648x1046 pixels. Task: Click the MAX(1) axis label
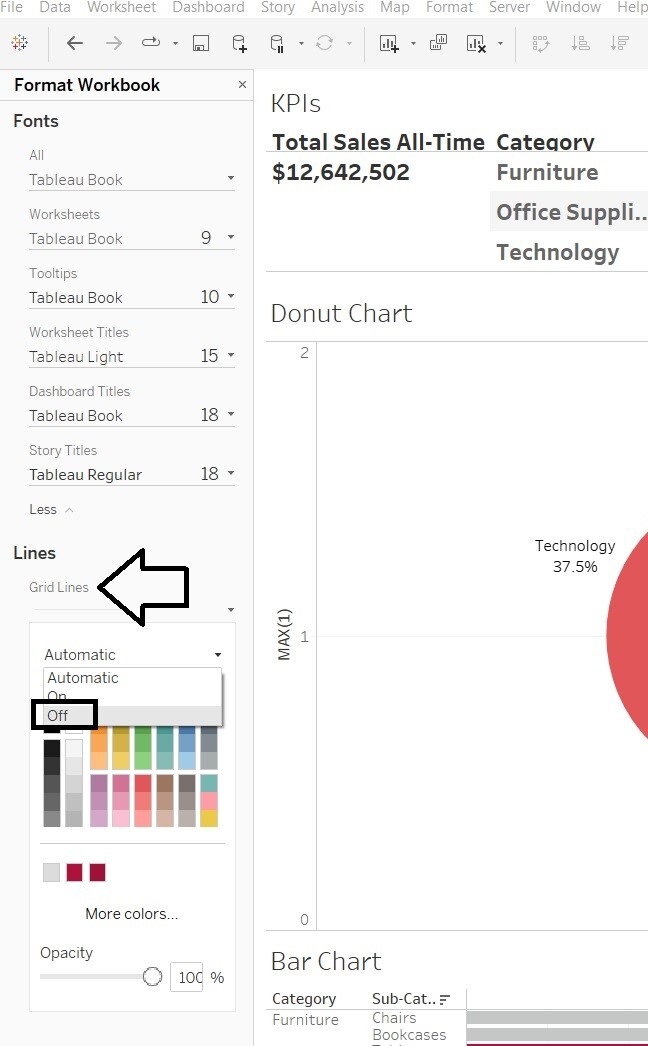pos(284,634)
